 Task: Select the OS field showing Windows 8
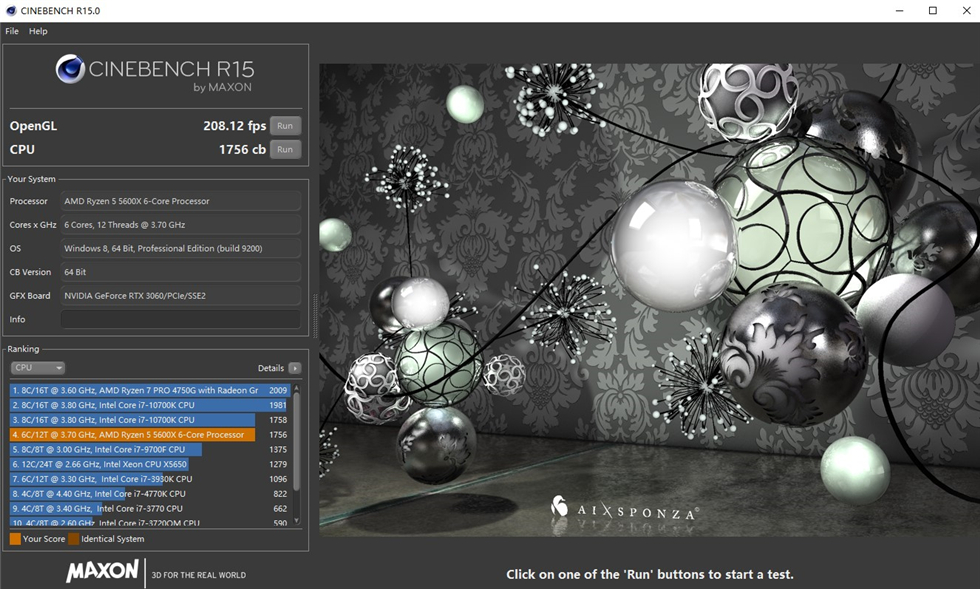tap(181, 248)
